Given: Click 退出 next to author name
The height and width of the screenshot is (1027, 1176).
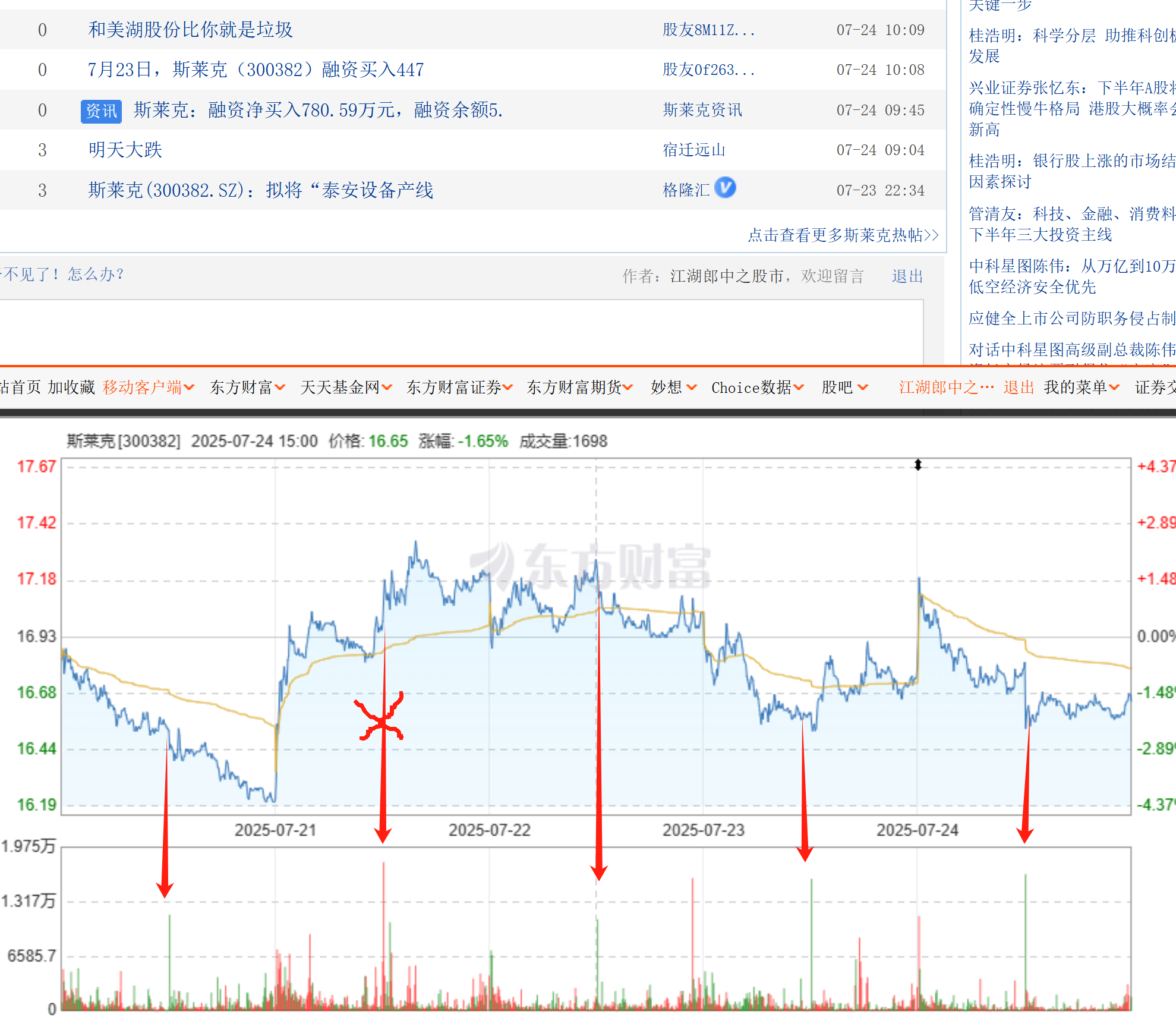Looking at the screenshot, I should click(907, 276).
